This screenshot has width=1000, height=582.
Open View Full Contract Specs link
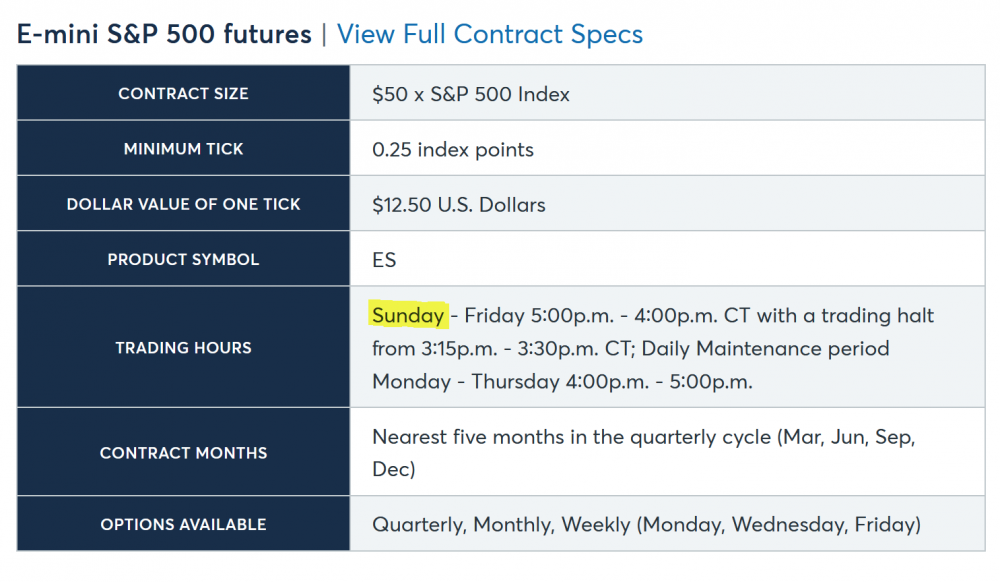490,34
